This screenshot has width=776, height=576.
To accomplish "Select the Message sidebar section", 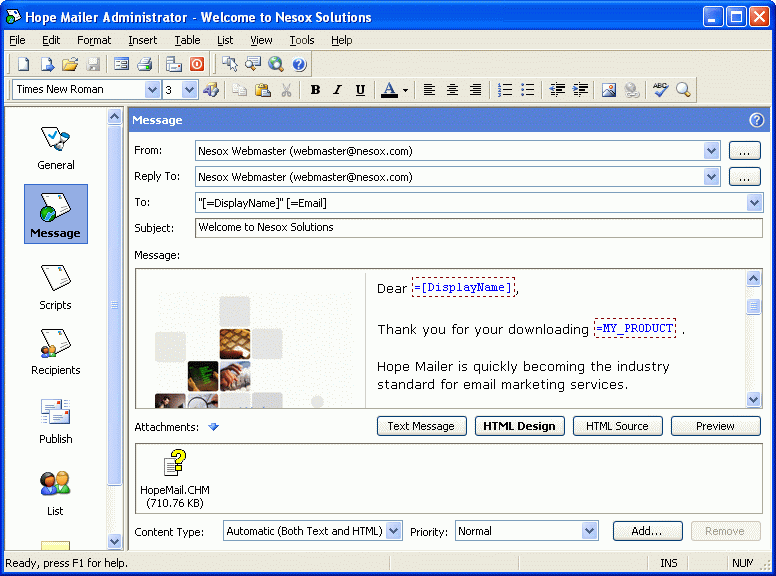I will (x=55, y=214).
